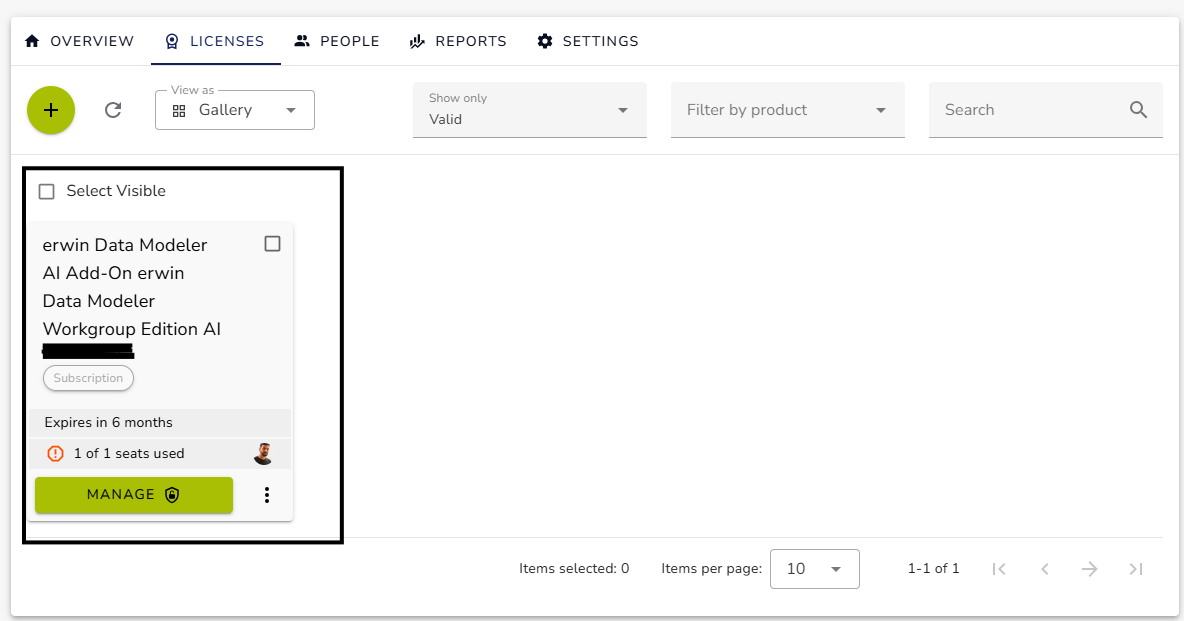Go to the first page

(999, 569)
